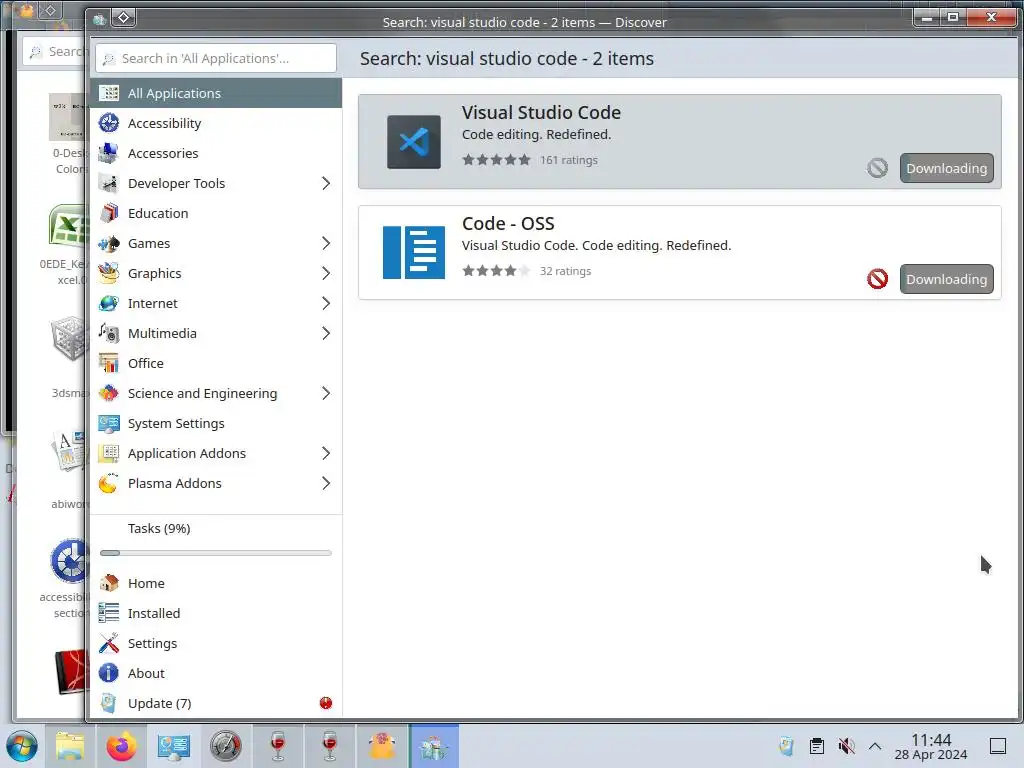Expand the Graphics subcategories
This screenshot has height=768, width=1024.
[326, 274]
